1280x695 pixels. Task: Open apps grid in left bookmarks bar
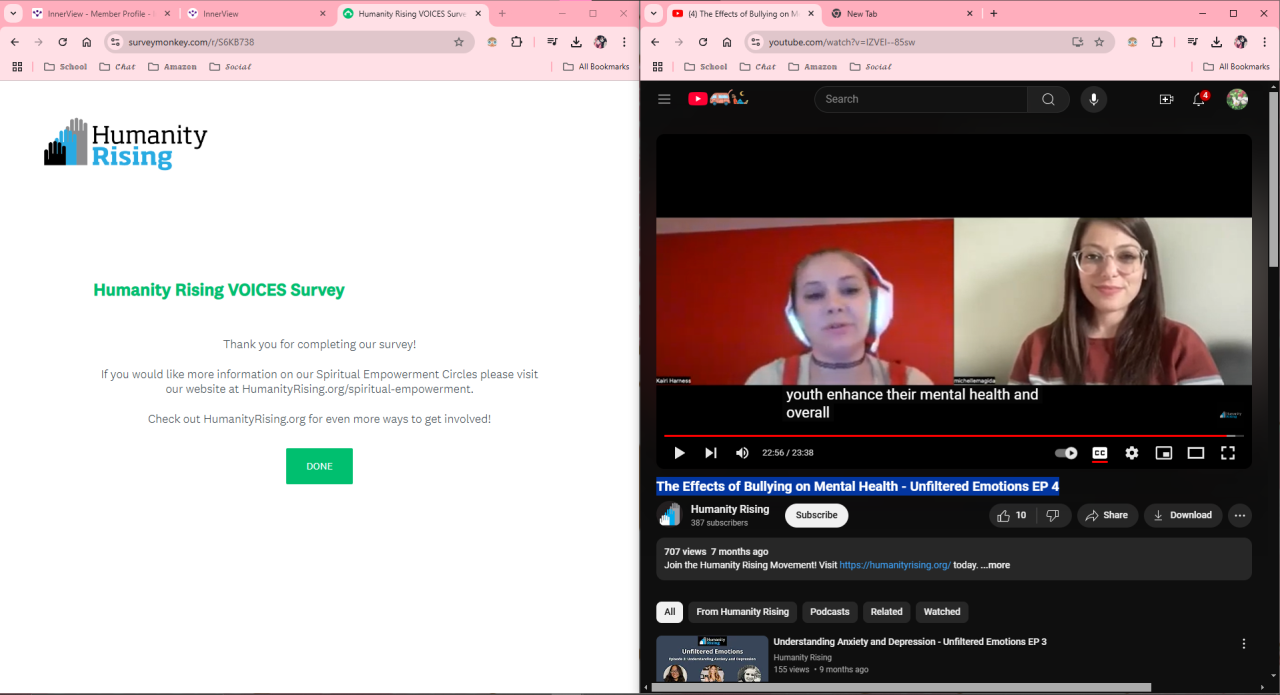[x=17, y=67]
